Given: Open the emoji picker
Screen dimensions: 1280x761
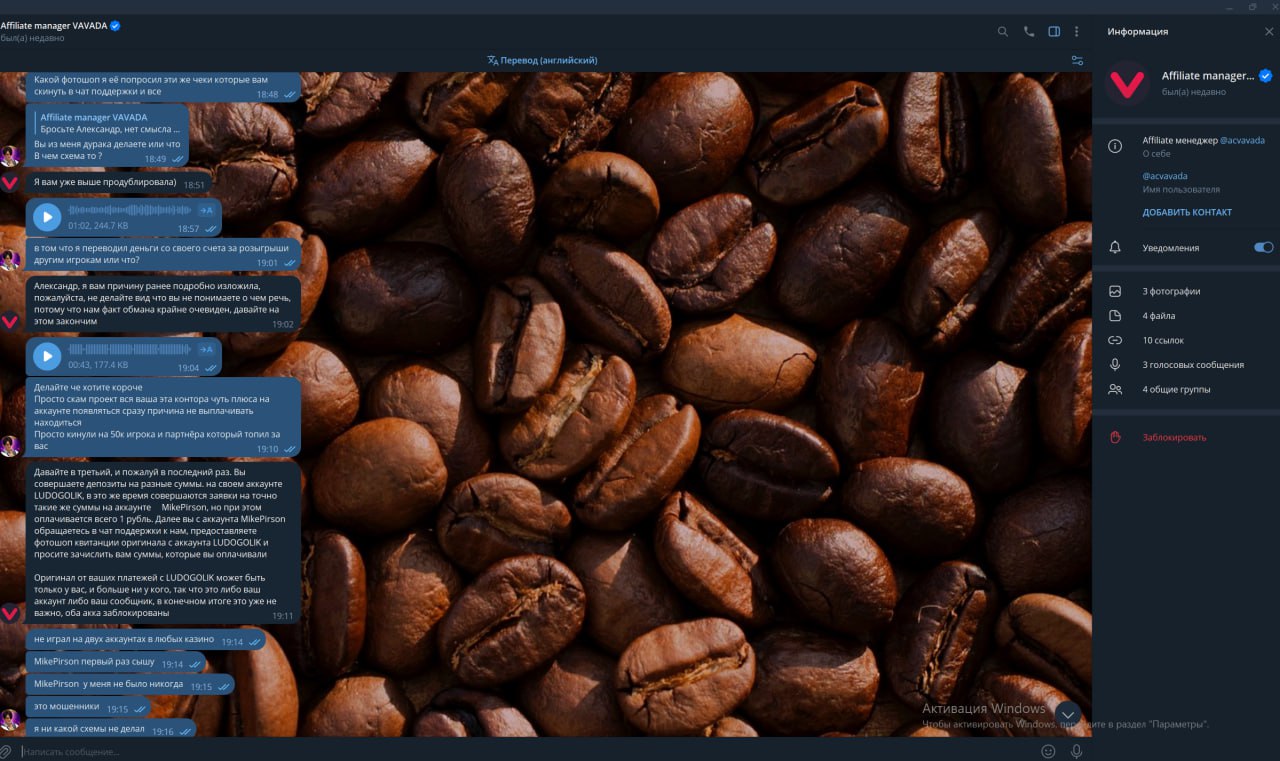Looking at the screenshot, I should coord(1048,751).
